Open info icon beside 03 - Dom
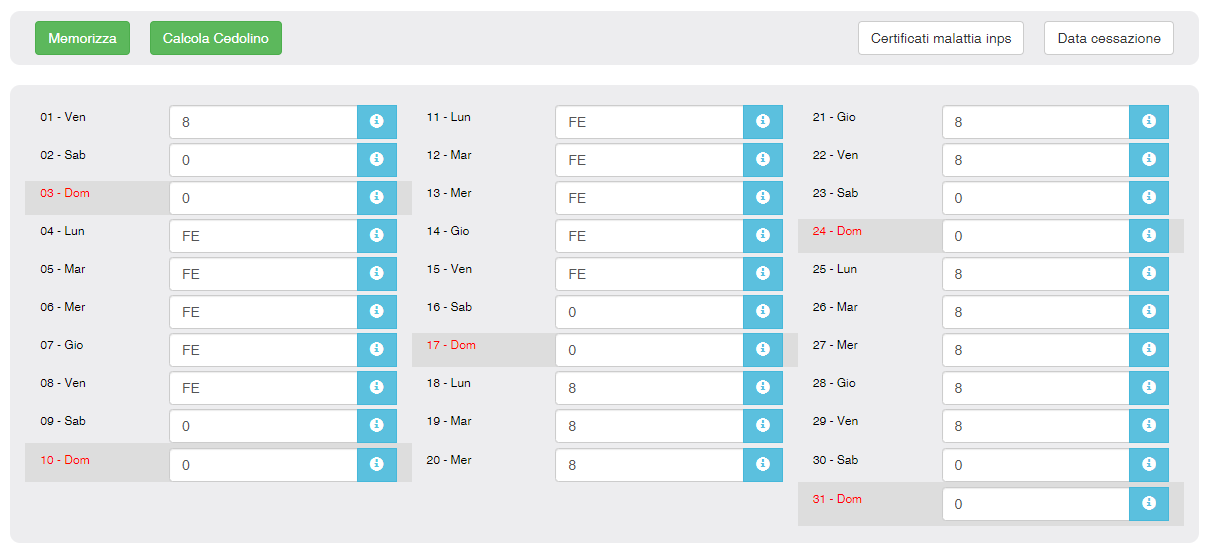1207x554 pixels. (376, 198)
